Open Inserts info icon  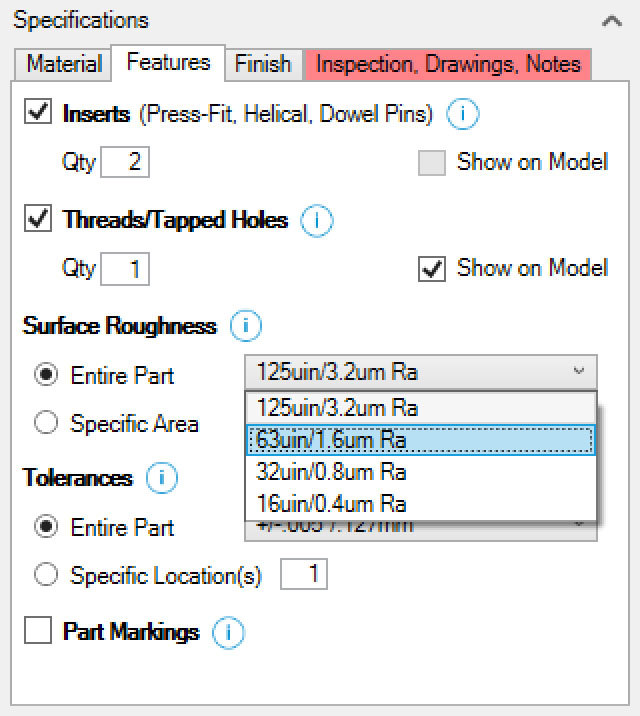462,114
